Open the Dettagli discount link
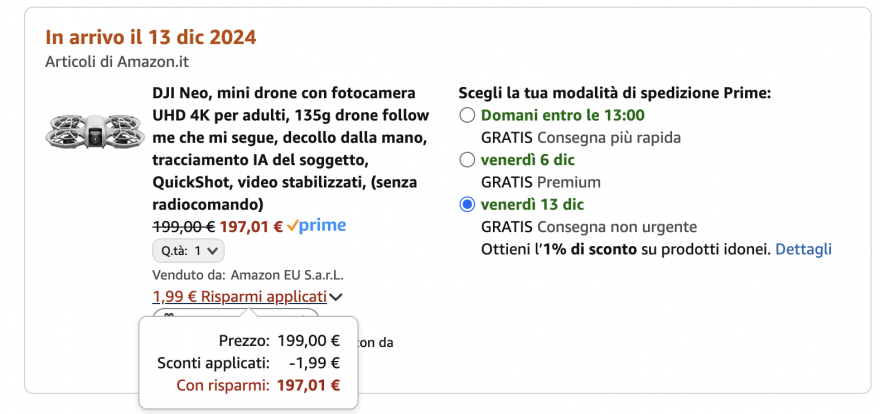This screenshot has width=880, height=414. [x=803, y=248]
